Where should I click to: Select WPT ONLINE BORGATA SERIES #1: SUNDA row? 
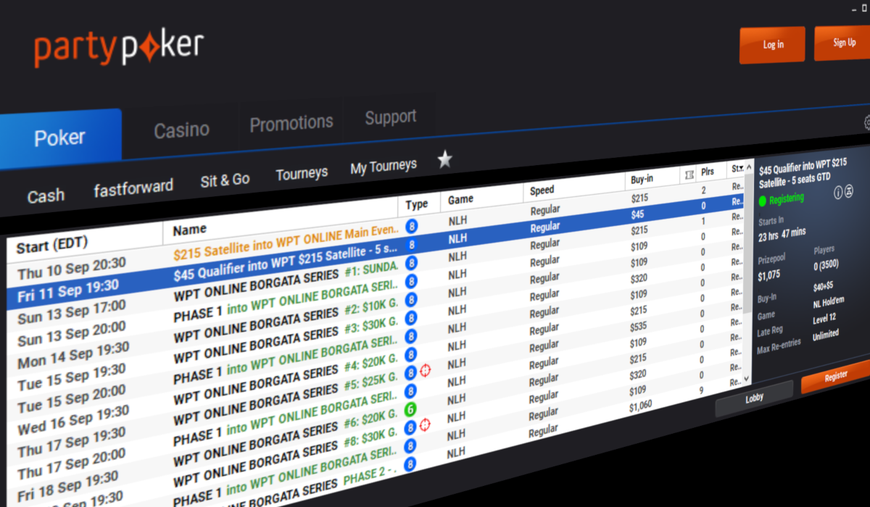(x=376, y=272)
